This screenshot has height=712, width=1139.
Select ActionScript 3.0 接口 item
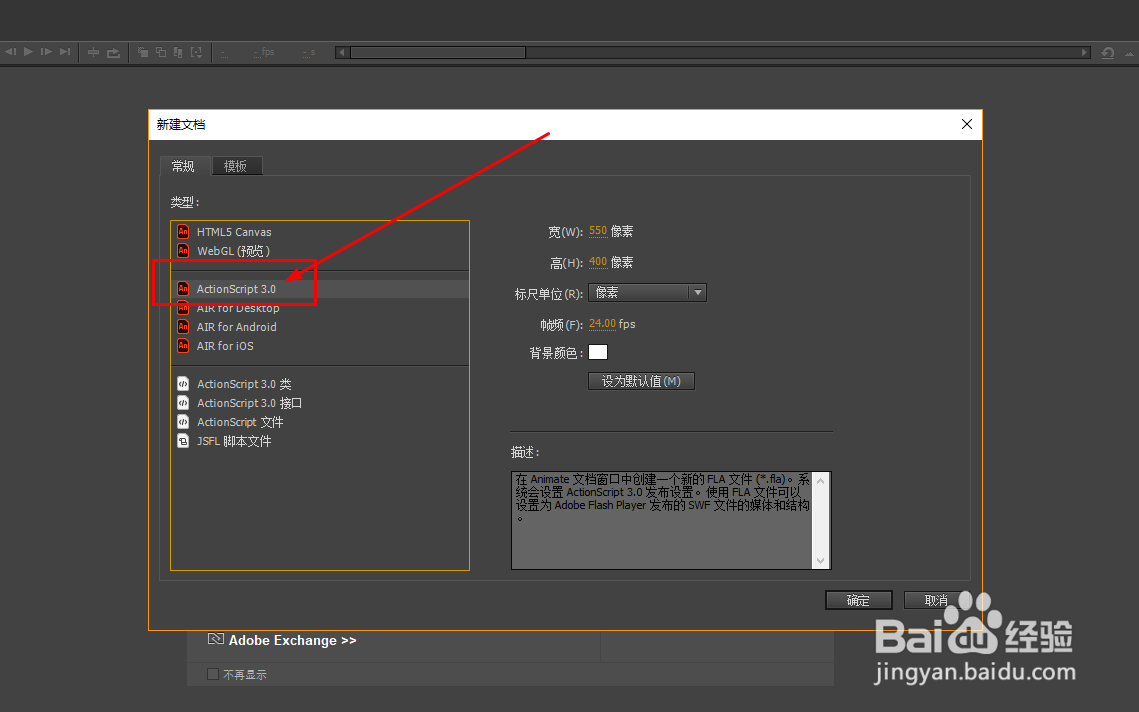coord(320,402)
